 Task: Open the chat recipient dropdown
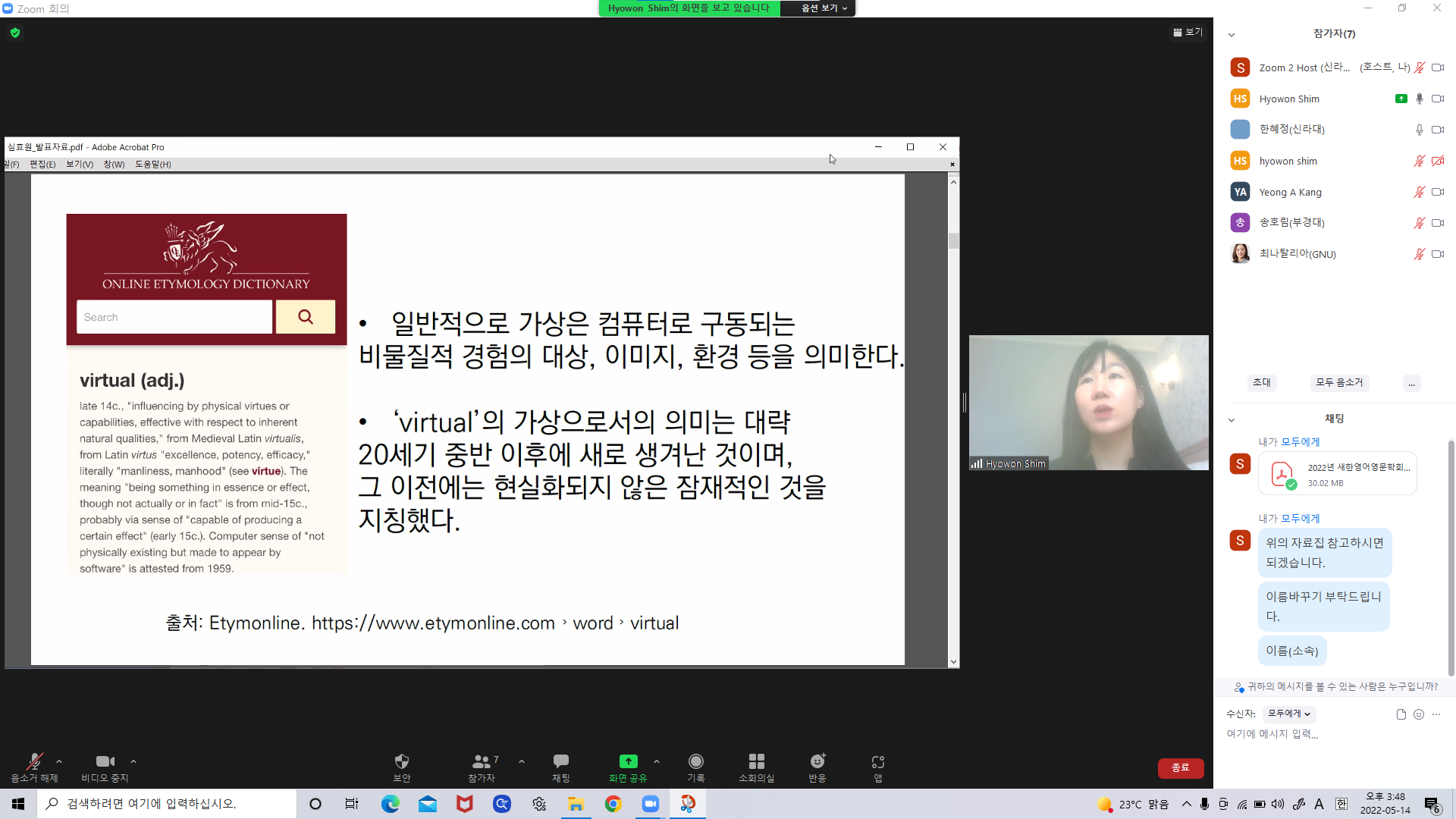(x=1289, y=714)
